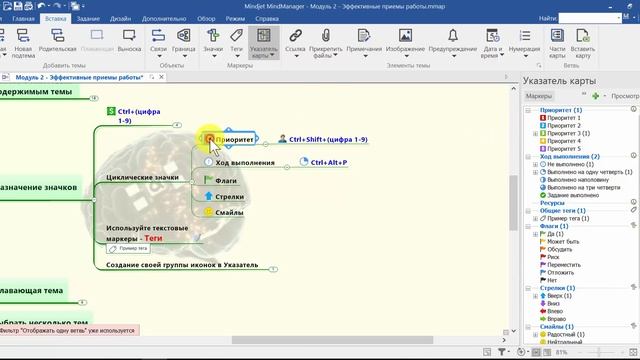
Task: Click the progress icon next to Ctrl+Alt+P
Action: 304,162
